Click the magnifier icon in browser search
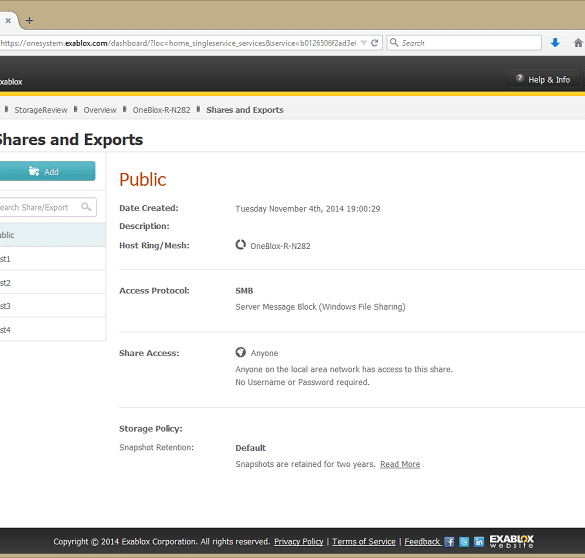This screenshot has height=558, width=585. (394, 43)
